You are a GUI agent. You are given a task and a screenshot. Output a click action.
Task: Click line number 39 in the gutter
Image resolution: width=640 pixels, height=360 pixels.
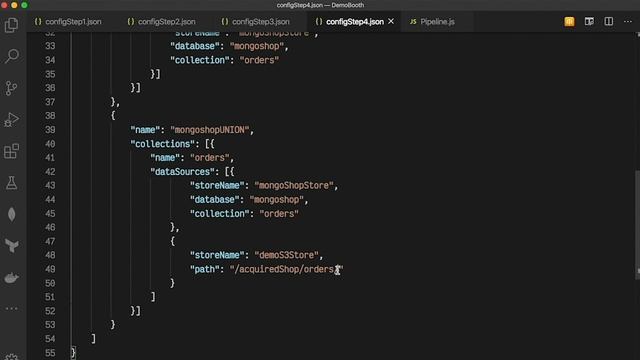[x=50, y=130]
